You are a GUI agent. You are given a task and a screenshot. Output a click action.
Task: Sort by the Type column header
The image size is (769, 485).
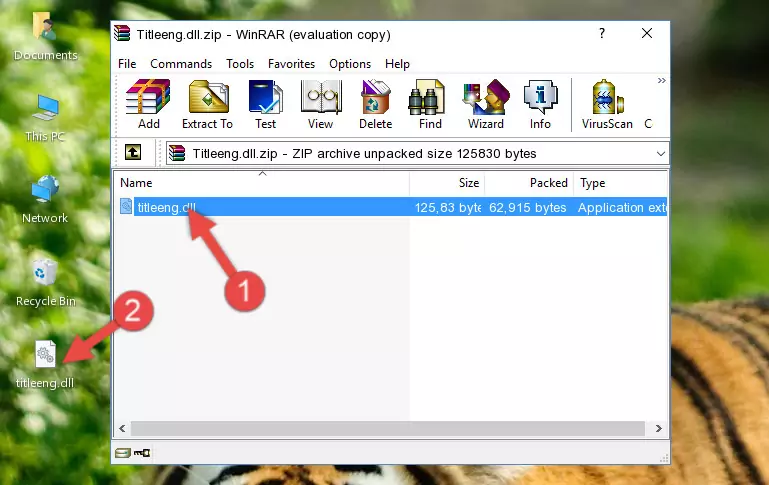pyautogui.click(x=620, y=183)
